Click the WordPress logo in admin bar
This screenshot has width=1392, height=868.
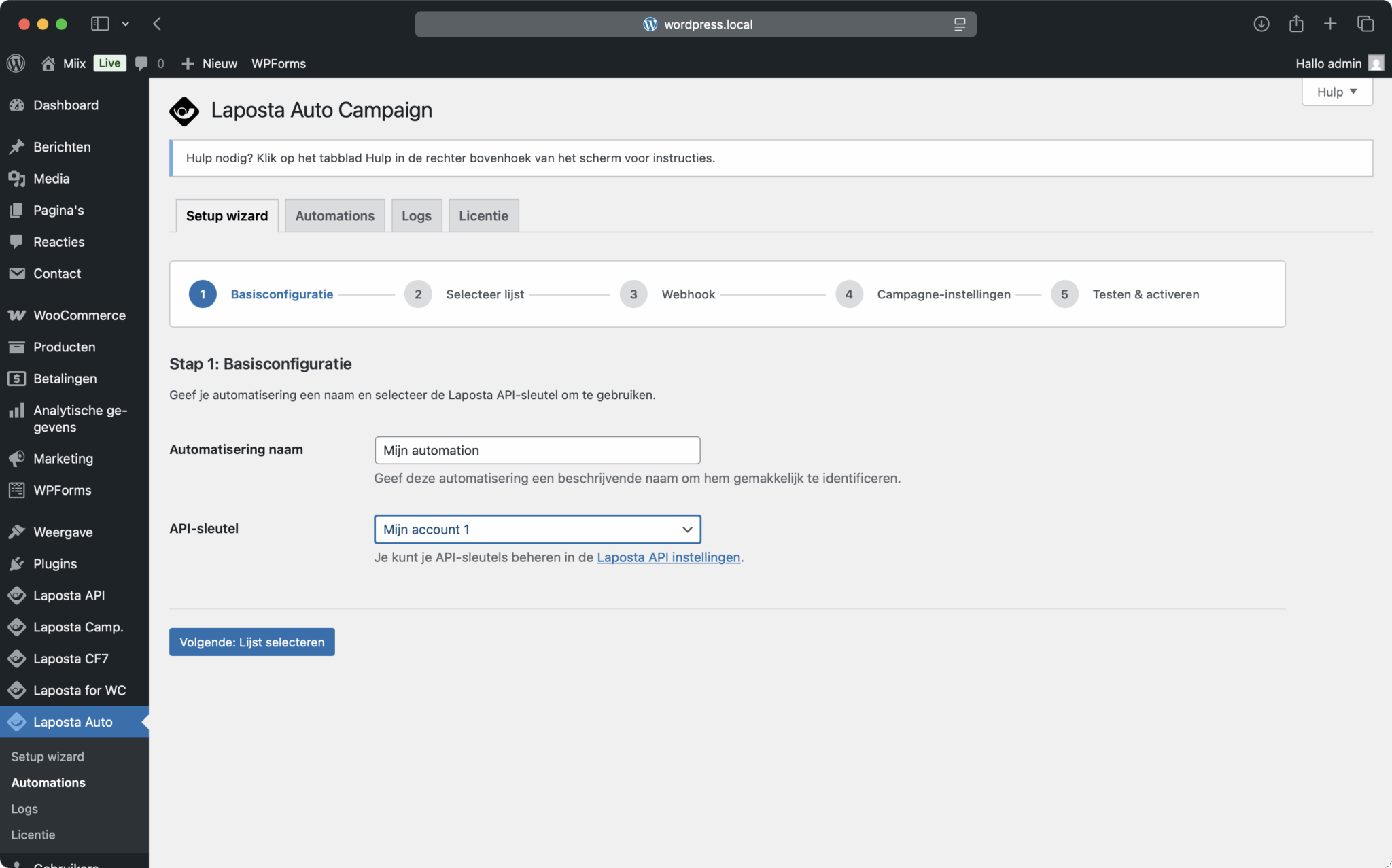16,63
